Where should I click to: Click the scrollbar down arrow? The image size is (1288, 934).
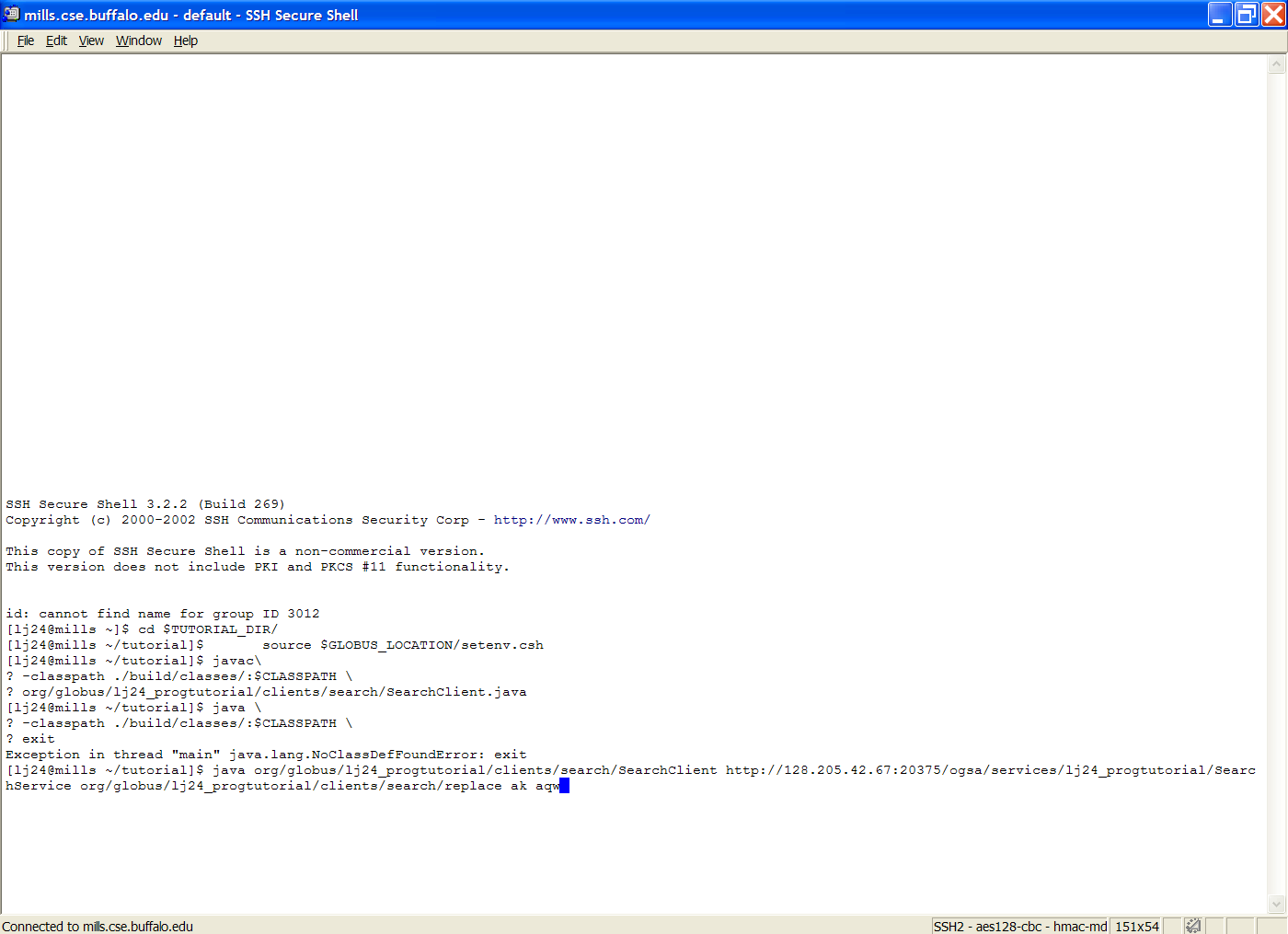click(x=1276, y=904)
